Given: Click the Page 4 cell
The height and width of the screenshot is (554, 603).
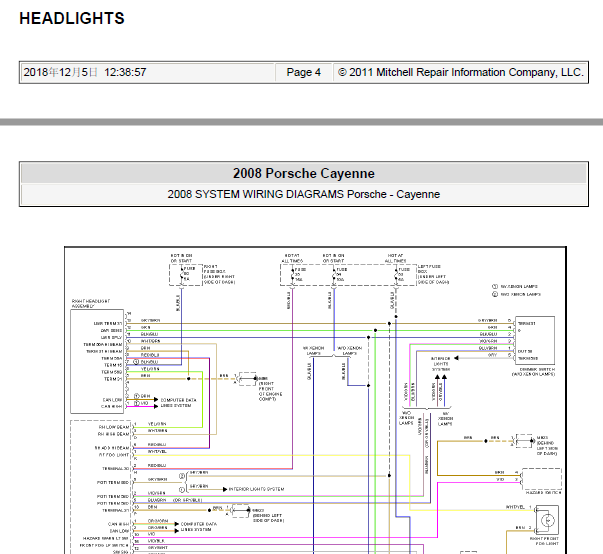Looking at the screenshot, I should pos(303,72).
